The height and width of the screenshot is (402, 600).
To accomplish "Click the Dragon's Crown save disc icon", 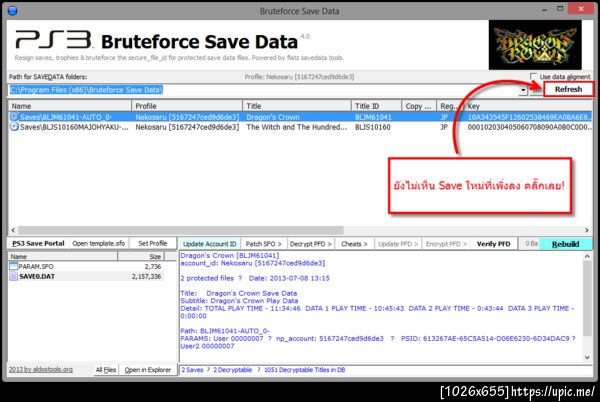I will click(14, 117).
